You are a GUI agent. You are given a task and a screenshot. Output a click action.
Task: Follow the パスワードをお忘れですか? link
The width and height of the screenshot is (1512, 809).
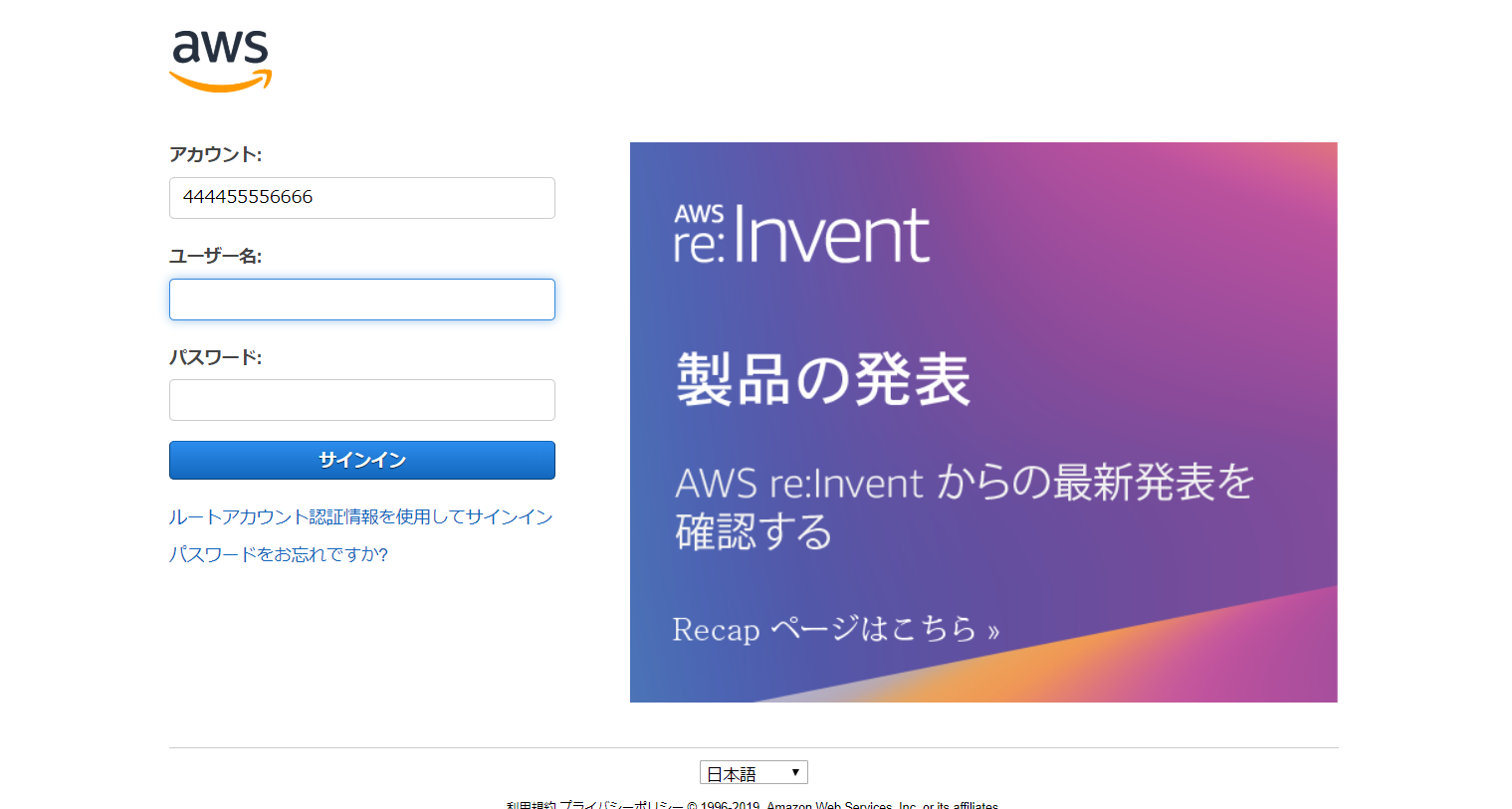tap(279, 554)
